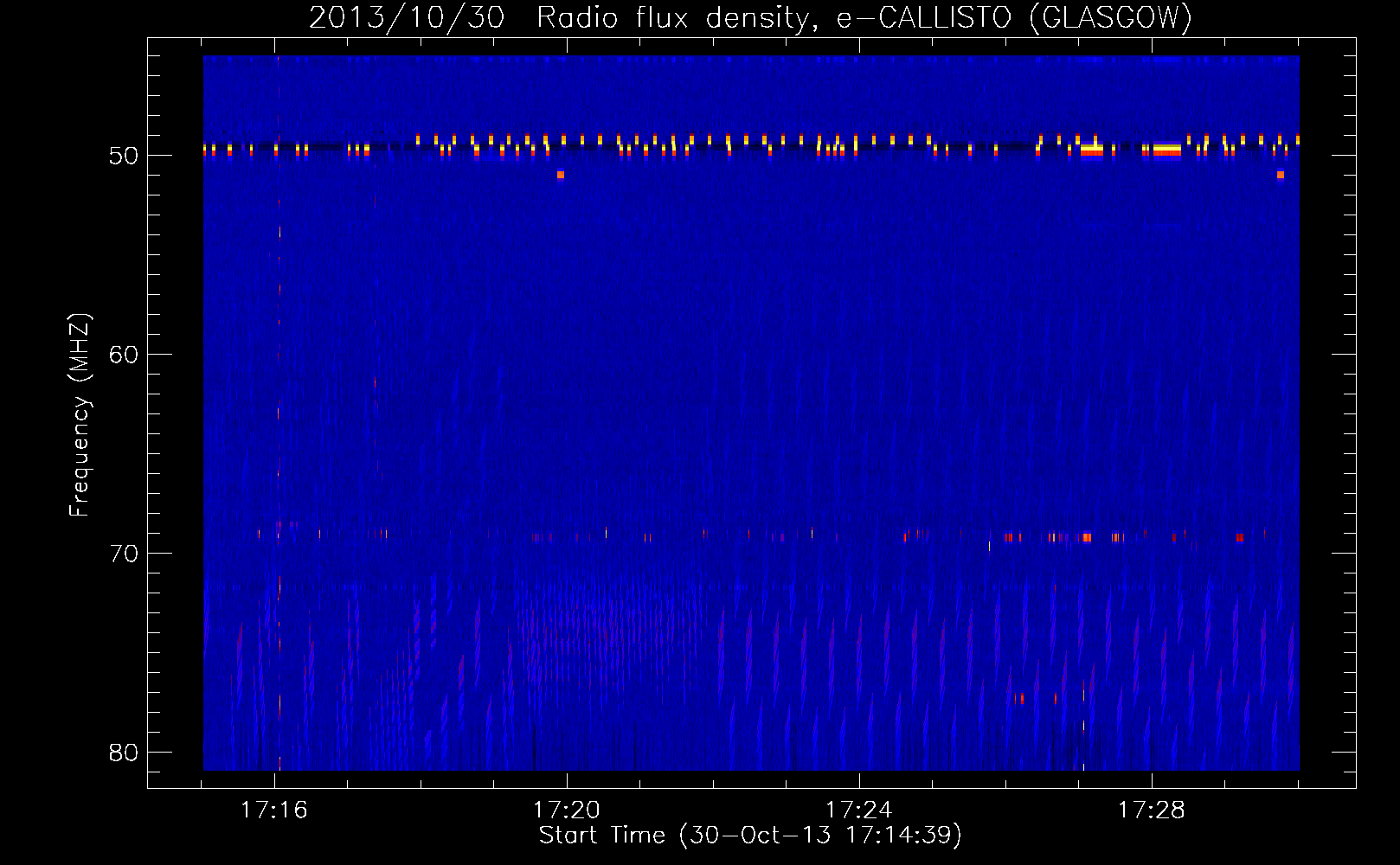Click the 'Frequency (MHZ)' axis label
Viewport: 1400px width, 865px height.
80,415
